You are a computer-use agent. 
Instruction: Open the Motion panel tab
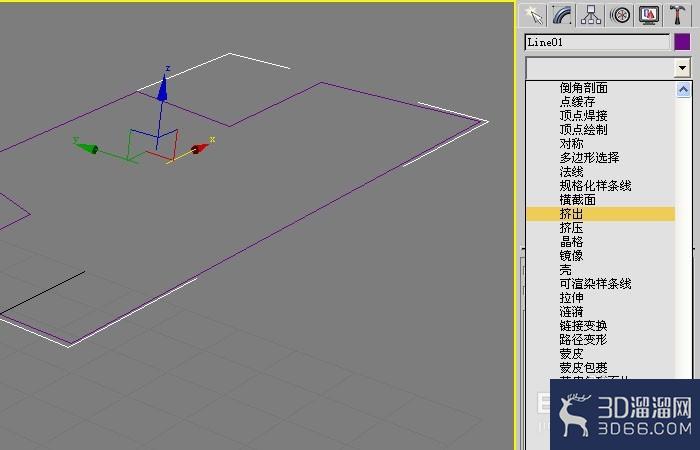[x=620, y=15]
